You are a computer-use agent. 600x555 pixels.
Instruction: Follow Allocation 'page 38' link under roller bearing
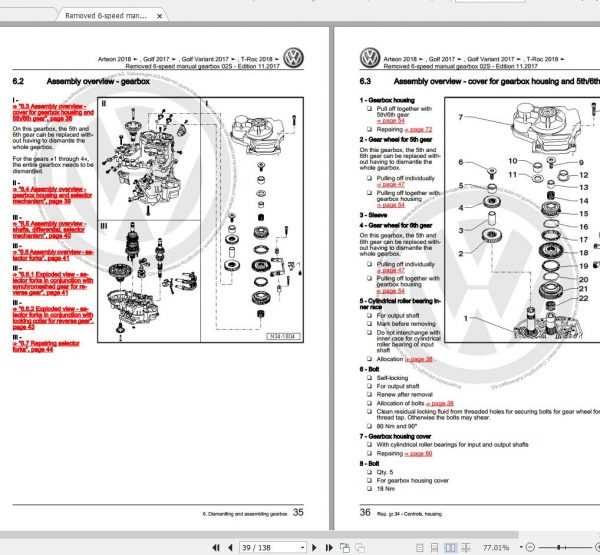click(419, 359)
